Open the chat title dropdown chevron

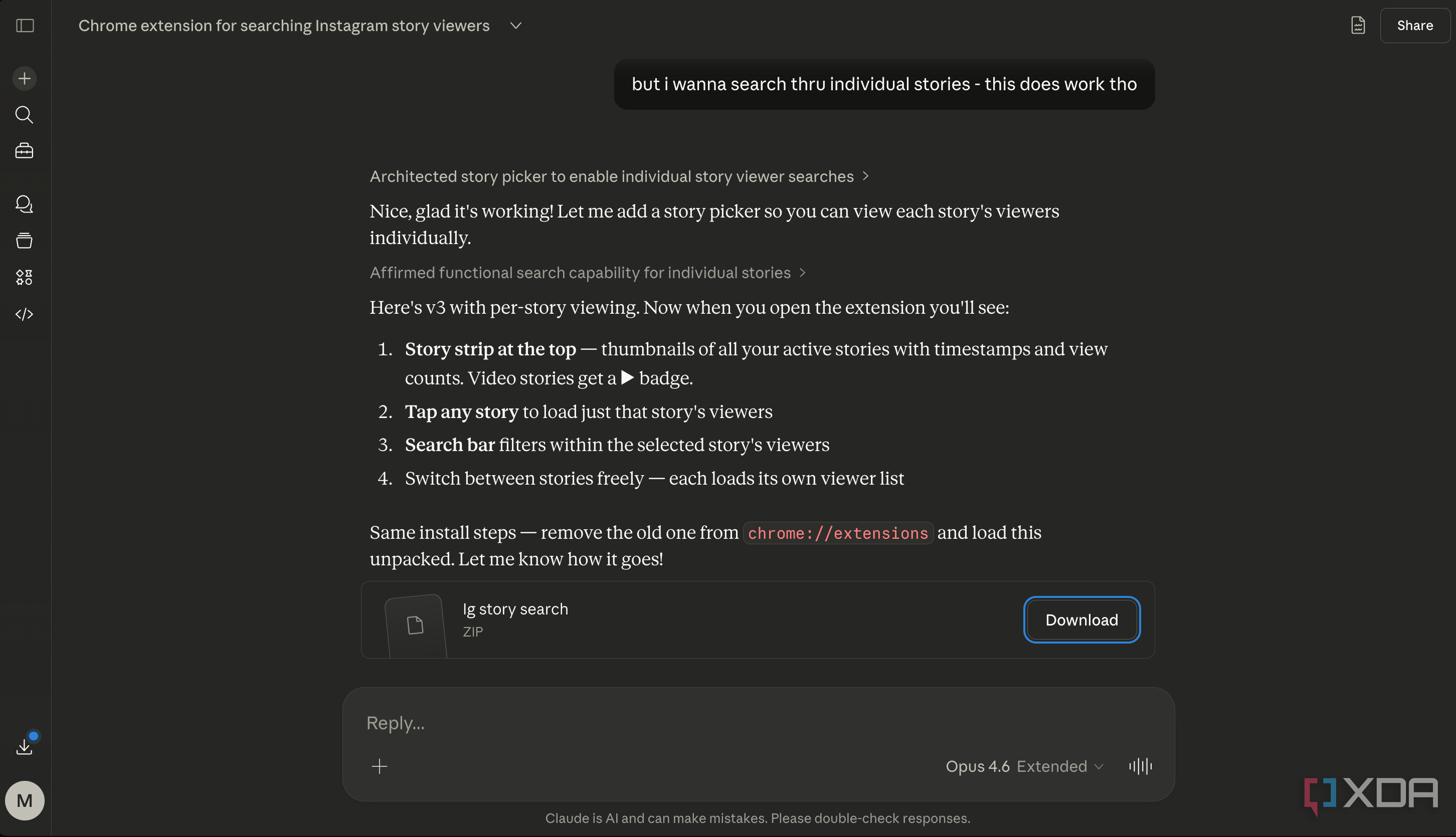(516, 25)
